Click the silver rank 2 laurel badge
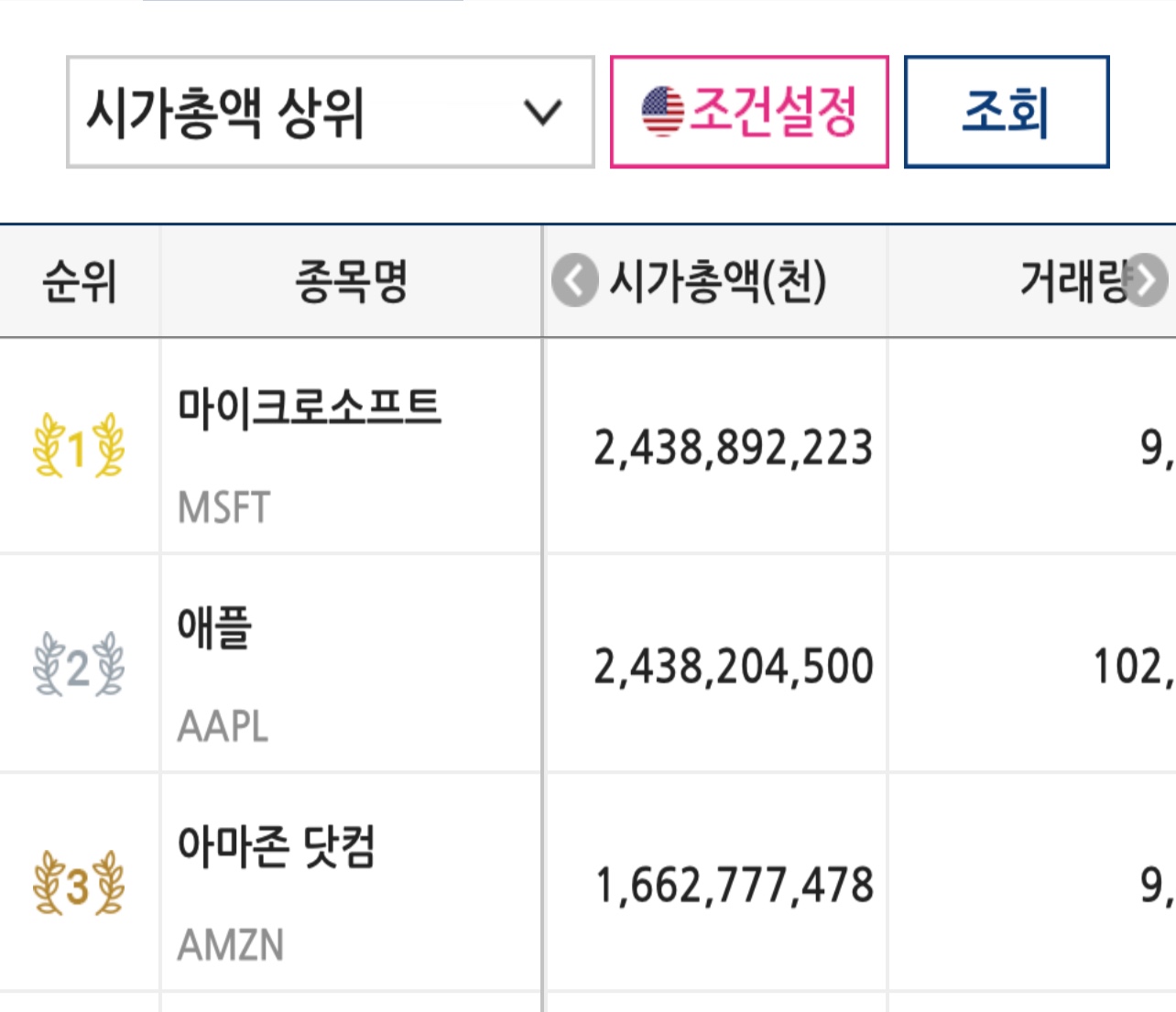Image resolution: width=1176 pixels, height=1012 pixels. tap(78, 665)
